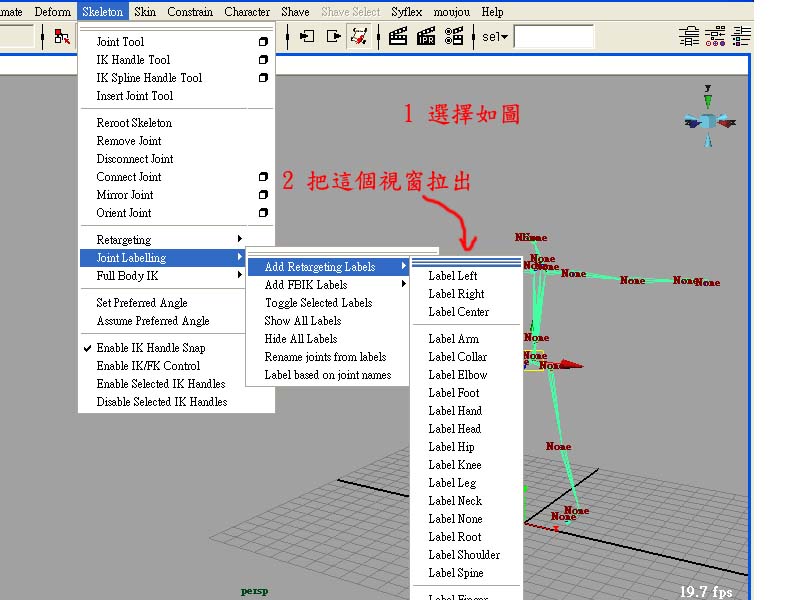Toggle Enable IK Handle Snap checkmark
800x600 pixels.
click(x=88, y=348)
